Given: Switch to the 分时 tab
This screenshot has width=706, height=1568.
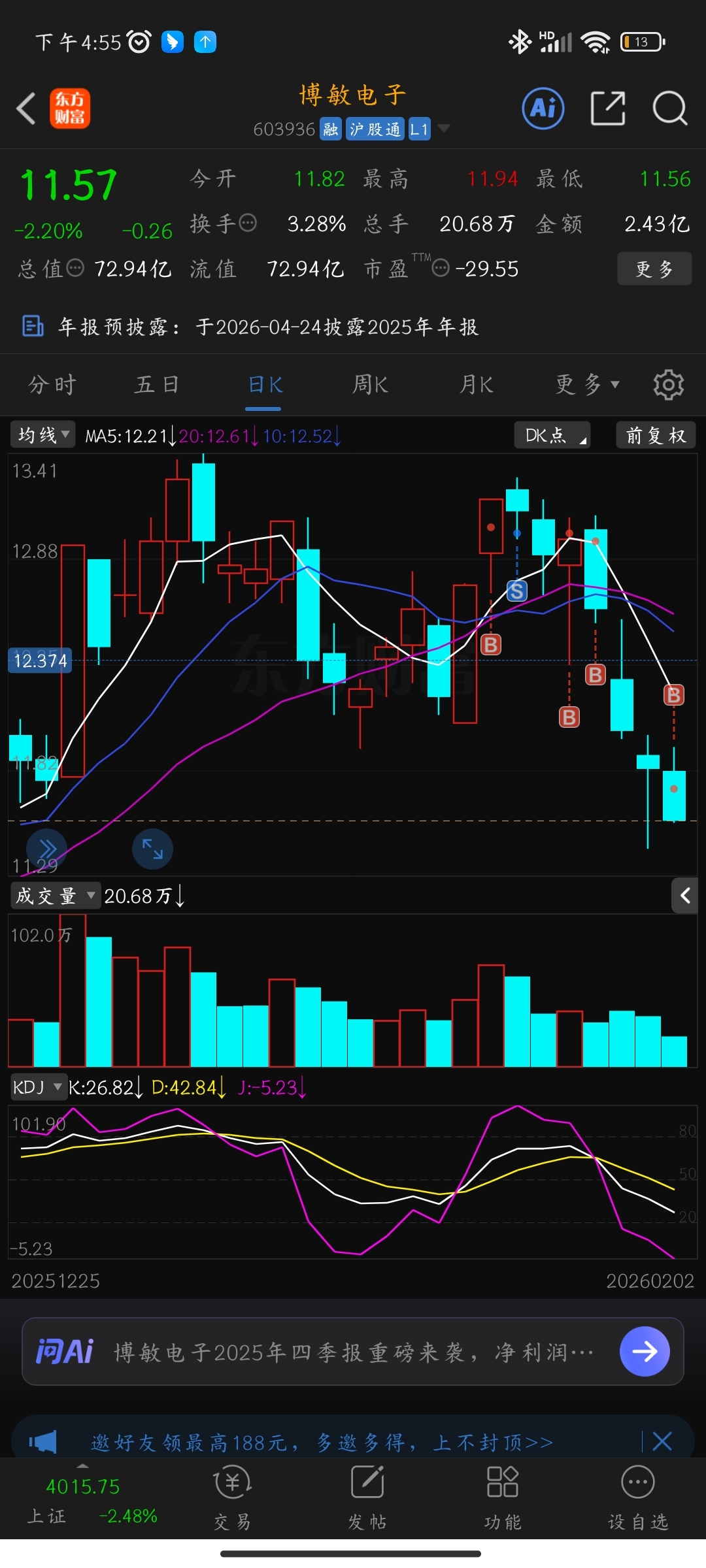Looking at the screenshot, I should pos(52,385).
